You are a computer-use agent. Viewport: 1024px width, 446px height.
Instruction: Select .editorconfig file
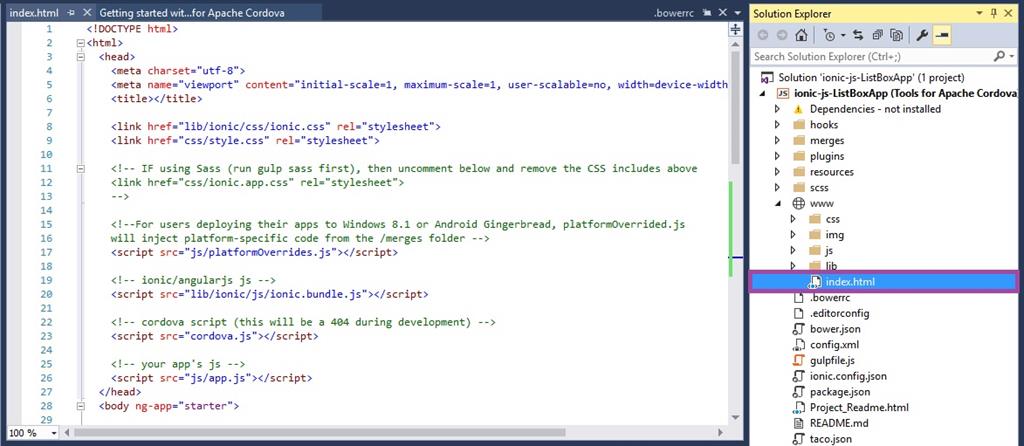click(839, 313)
